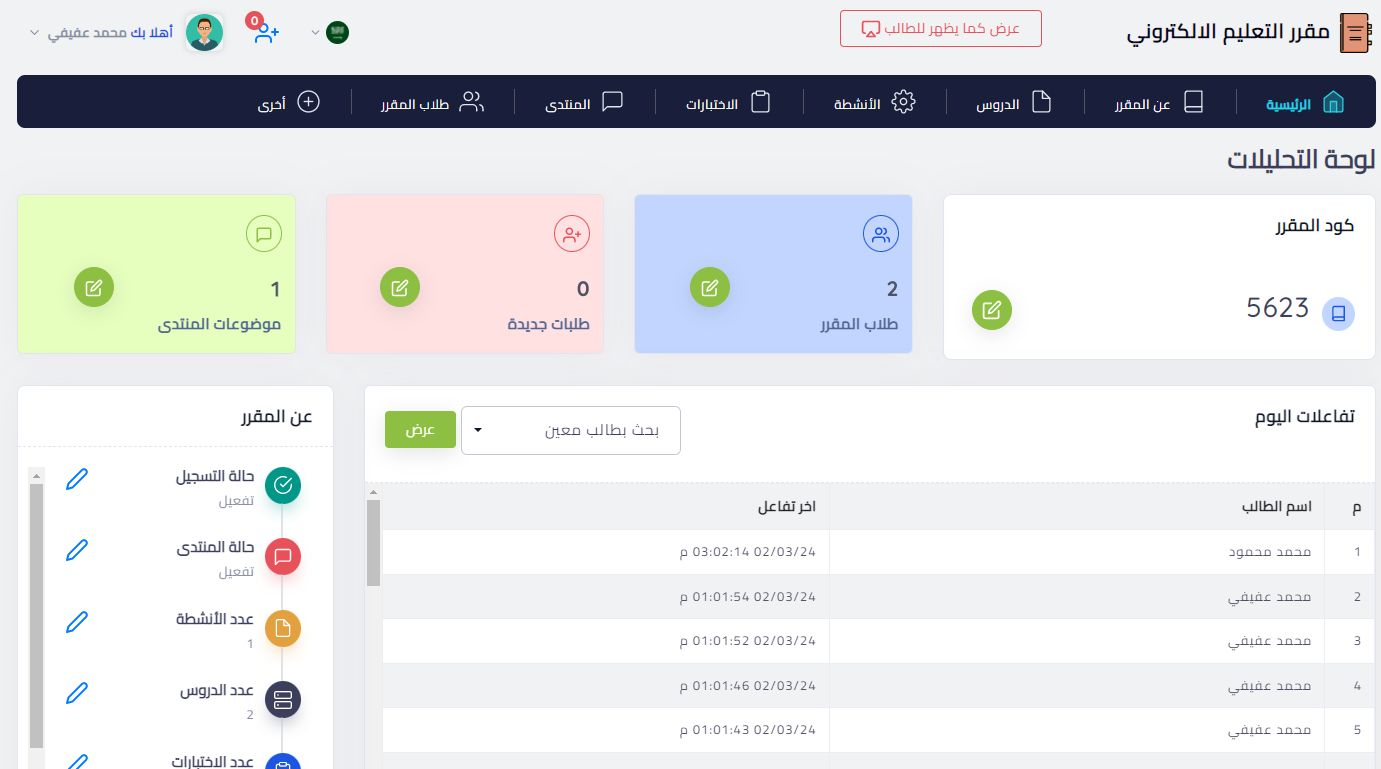Edit forum status with its pencil icon
This screenshot has width=1381, height=769.
pyautogui.click(x=77, y=550)
